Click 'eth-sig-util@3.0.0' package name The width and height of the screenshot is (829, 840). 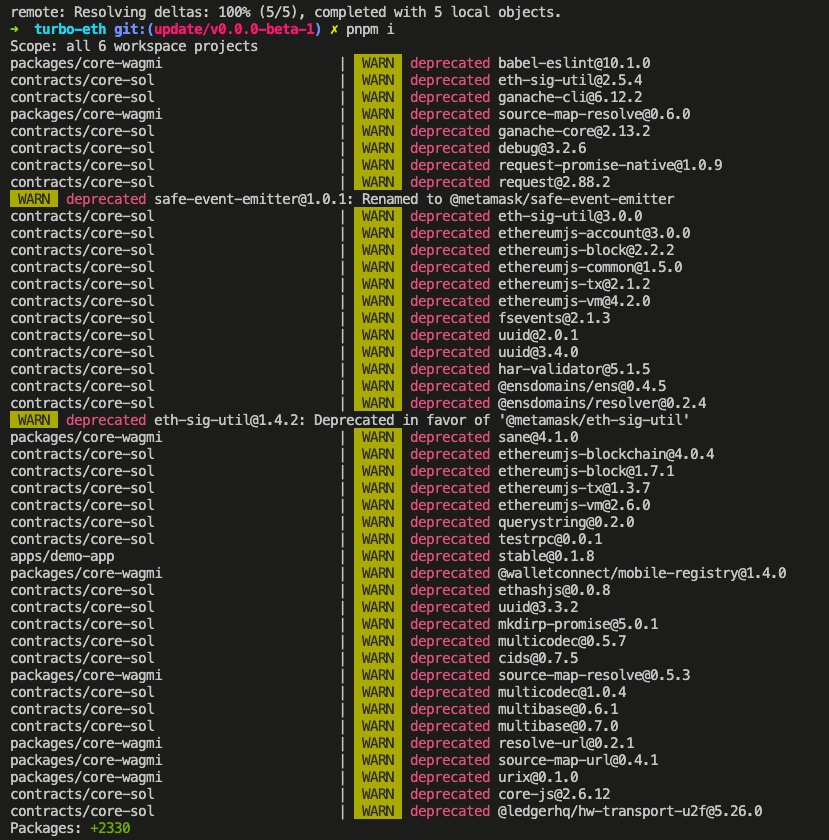(570, 216)
